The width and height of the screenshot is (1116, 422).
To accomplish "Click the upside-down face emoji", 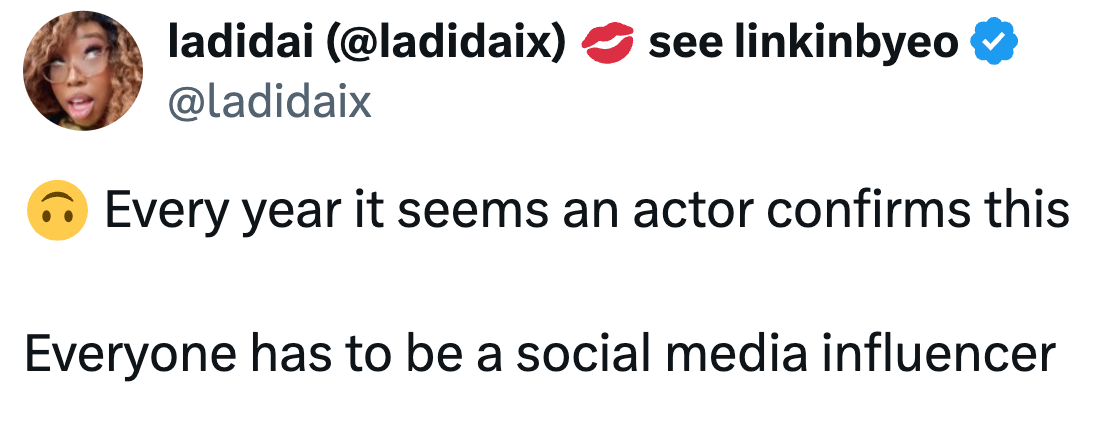I will coord(56,211).
